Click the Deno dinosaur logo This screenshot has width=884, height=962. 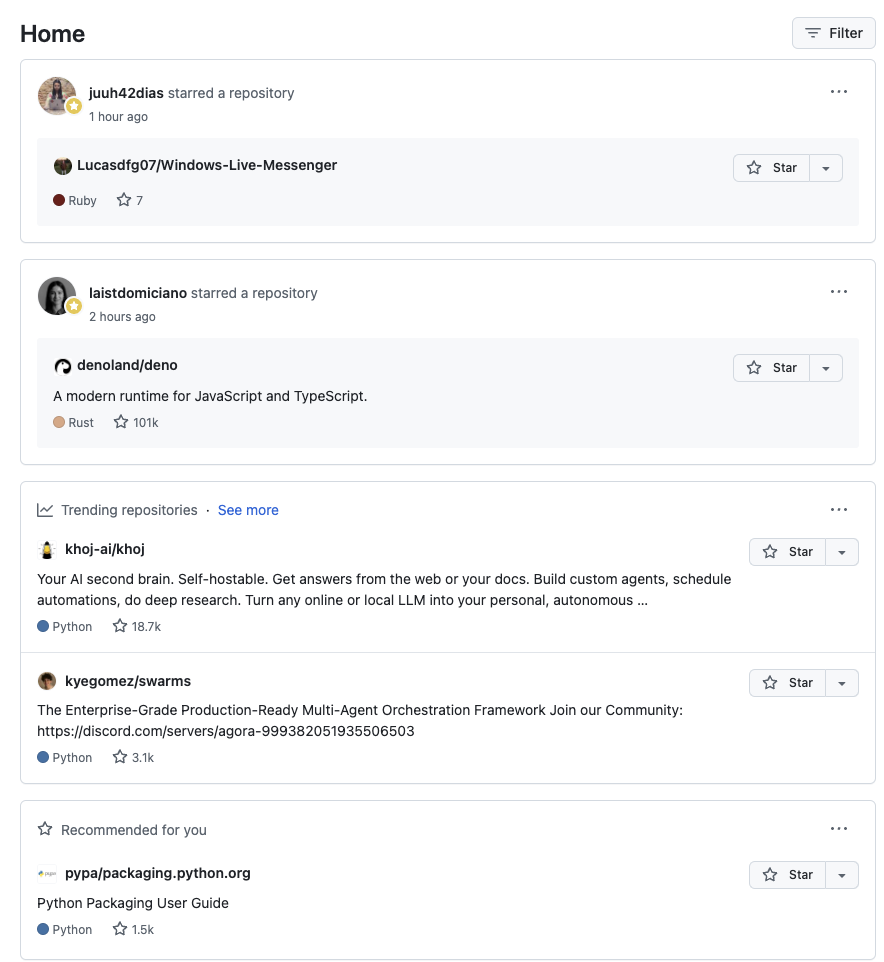(x=62, y=365)
